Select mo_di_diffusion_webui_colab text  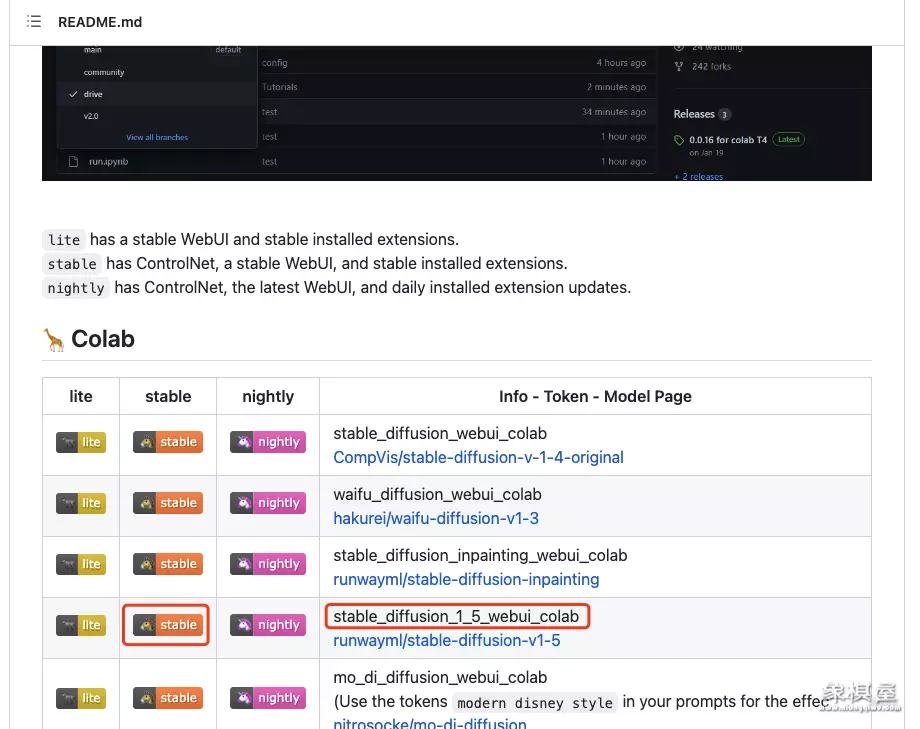[x=440, y=677]
